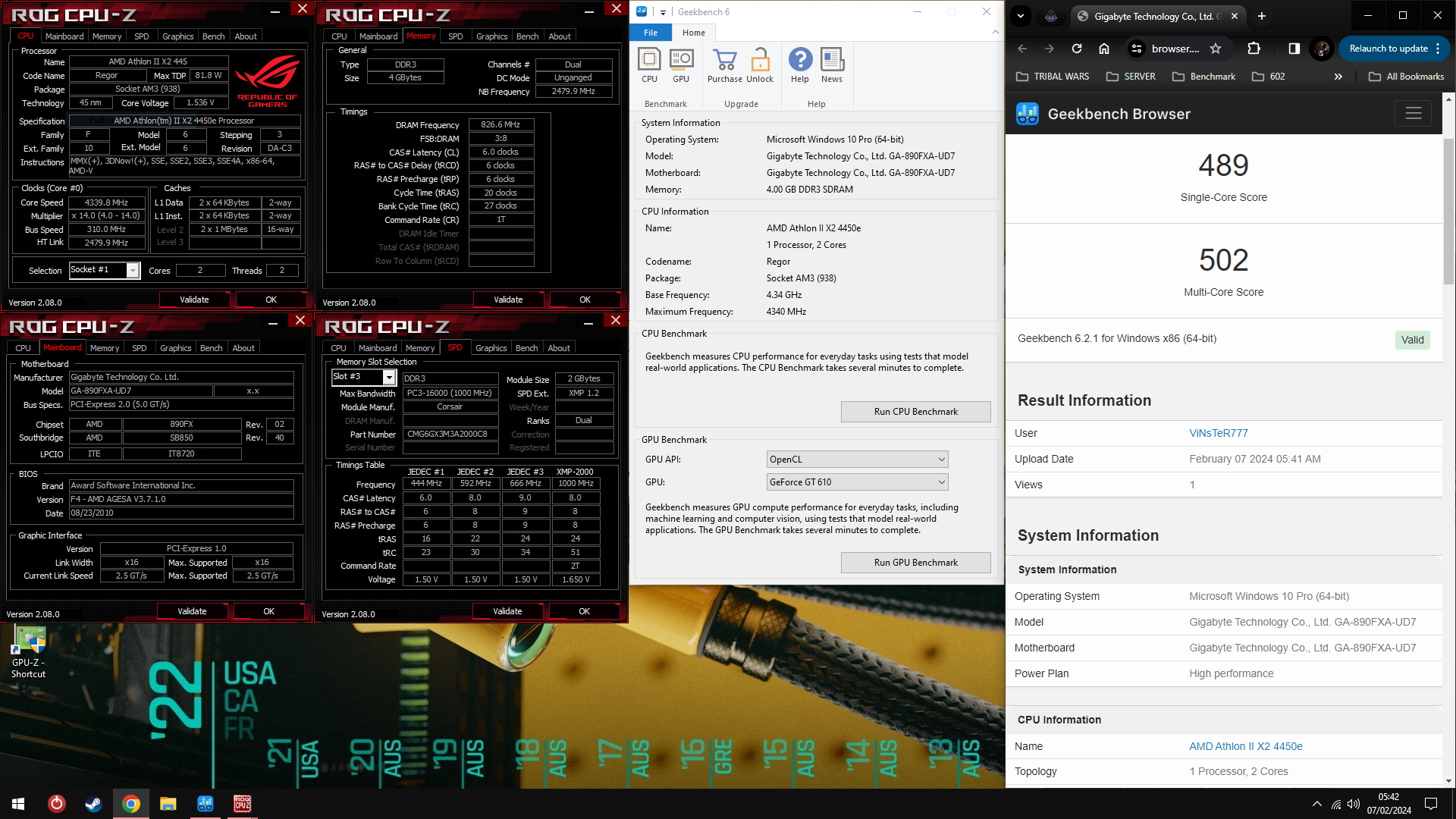Viewport: 1456px width, 819px height.
Task: Open About tab in bottom-middle CPU-Z
Action: click(x=559, y=348)
